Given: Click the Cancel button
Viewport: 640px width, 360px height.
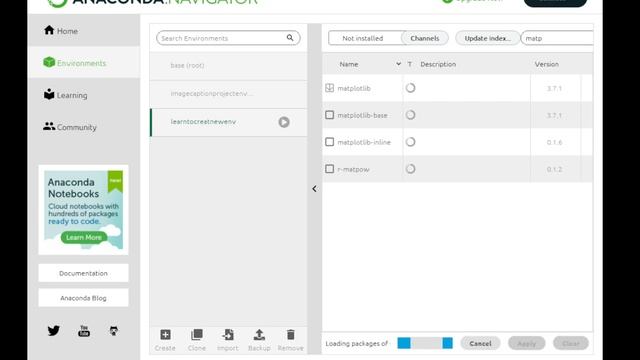Looking at the screenshot, I should 480,343.
